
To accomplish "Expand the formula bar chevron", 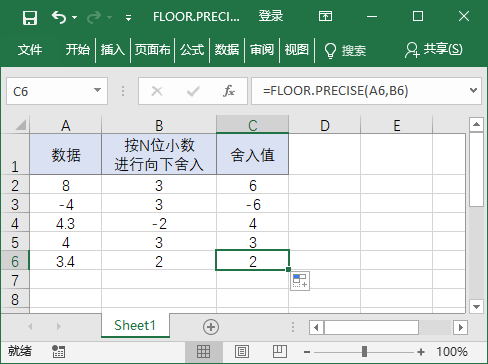I will point(473,90).
